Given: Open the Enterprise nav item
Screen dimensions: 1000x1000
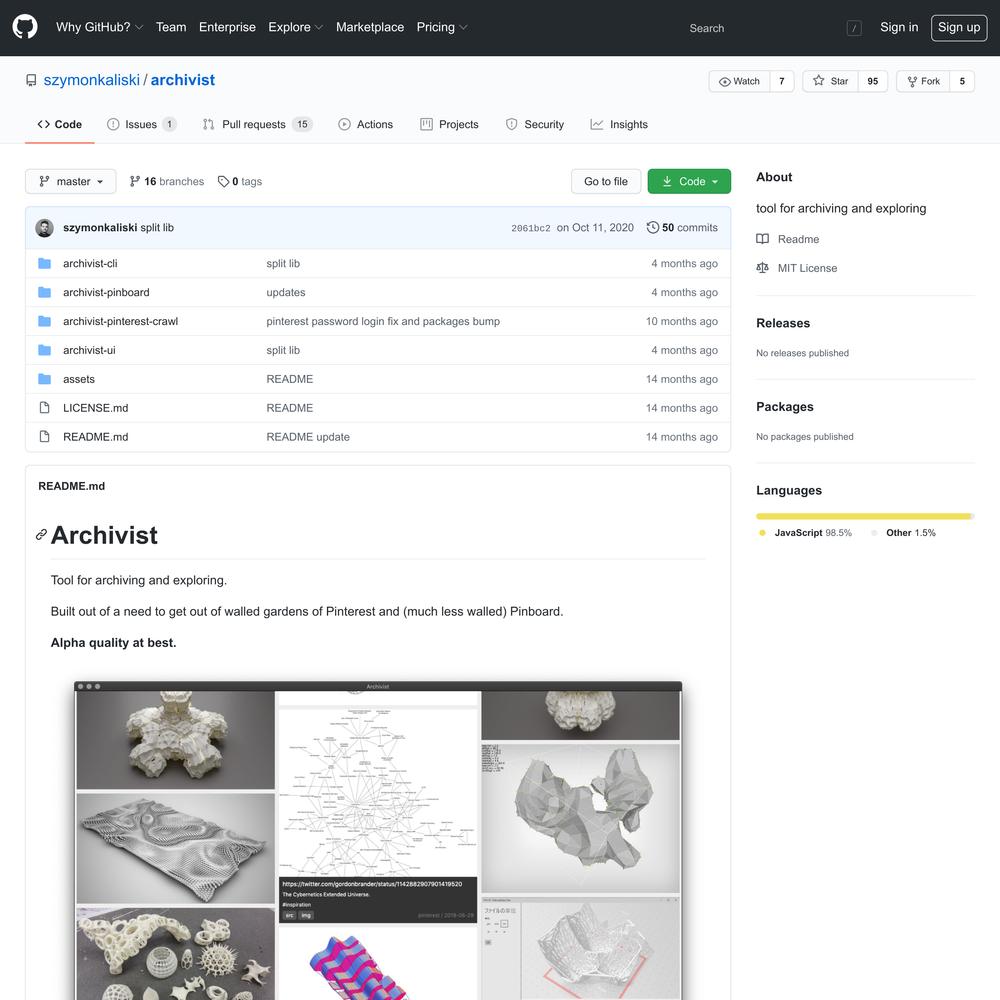Looking at the screenshot, I should click(227, 27).
